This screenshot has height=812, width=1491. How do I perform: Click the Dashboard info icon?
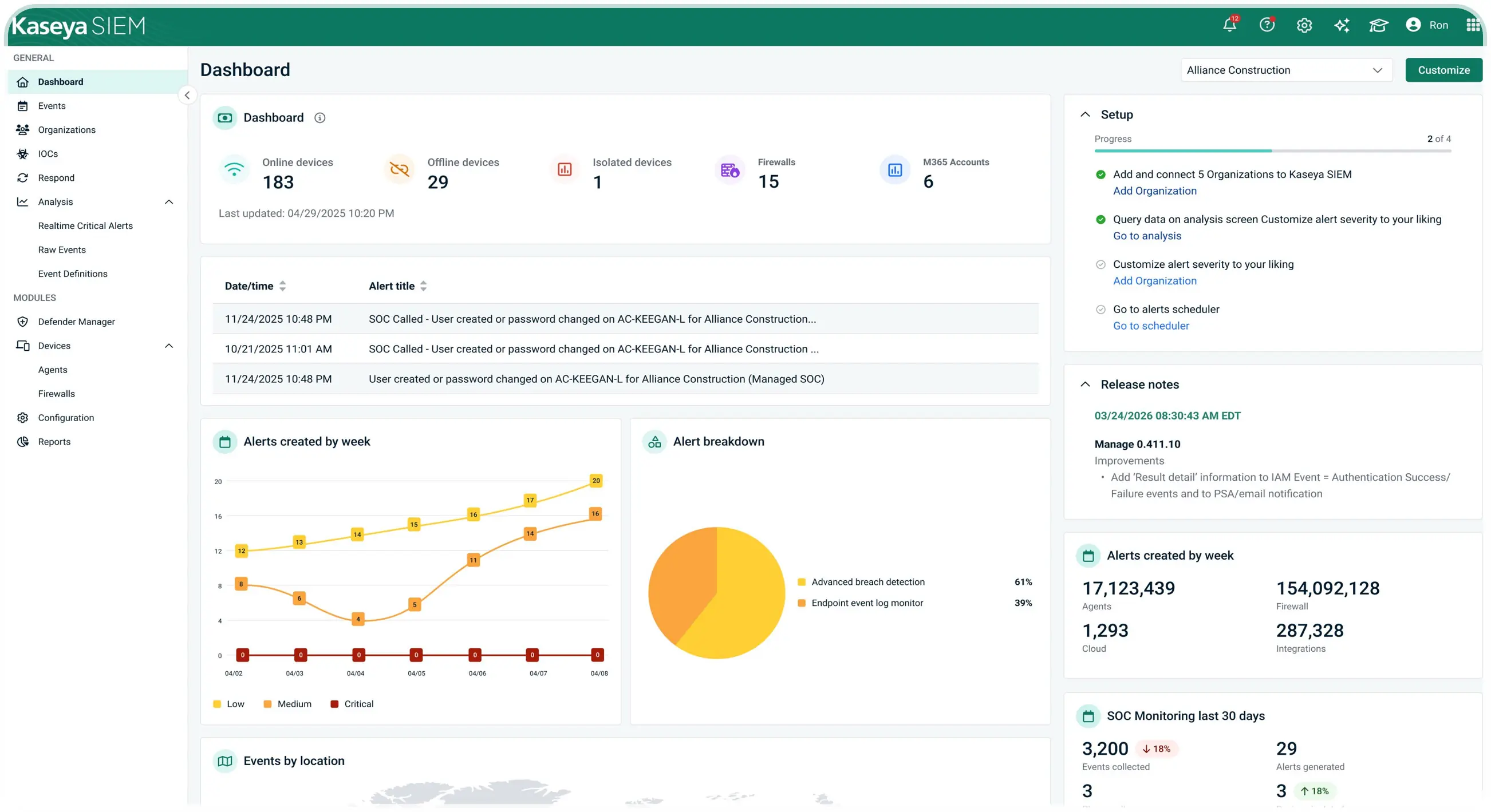click(319, 118)
